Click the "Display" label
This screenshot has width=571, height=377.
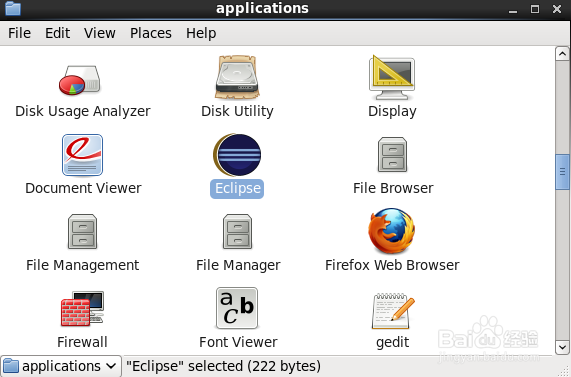(392, 111)
